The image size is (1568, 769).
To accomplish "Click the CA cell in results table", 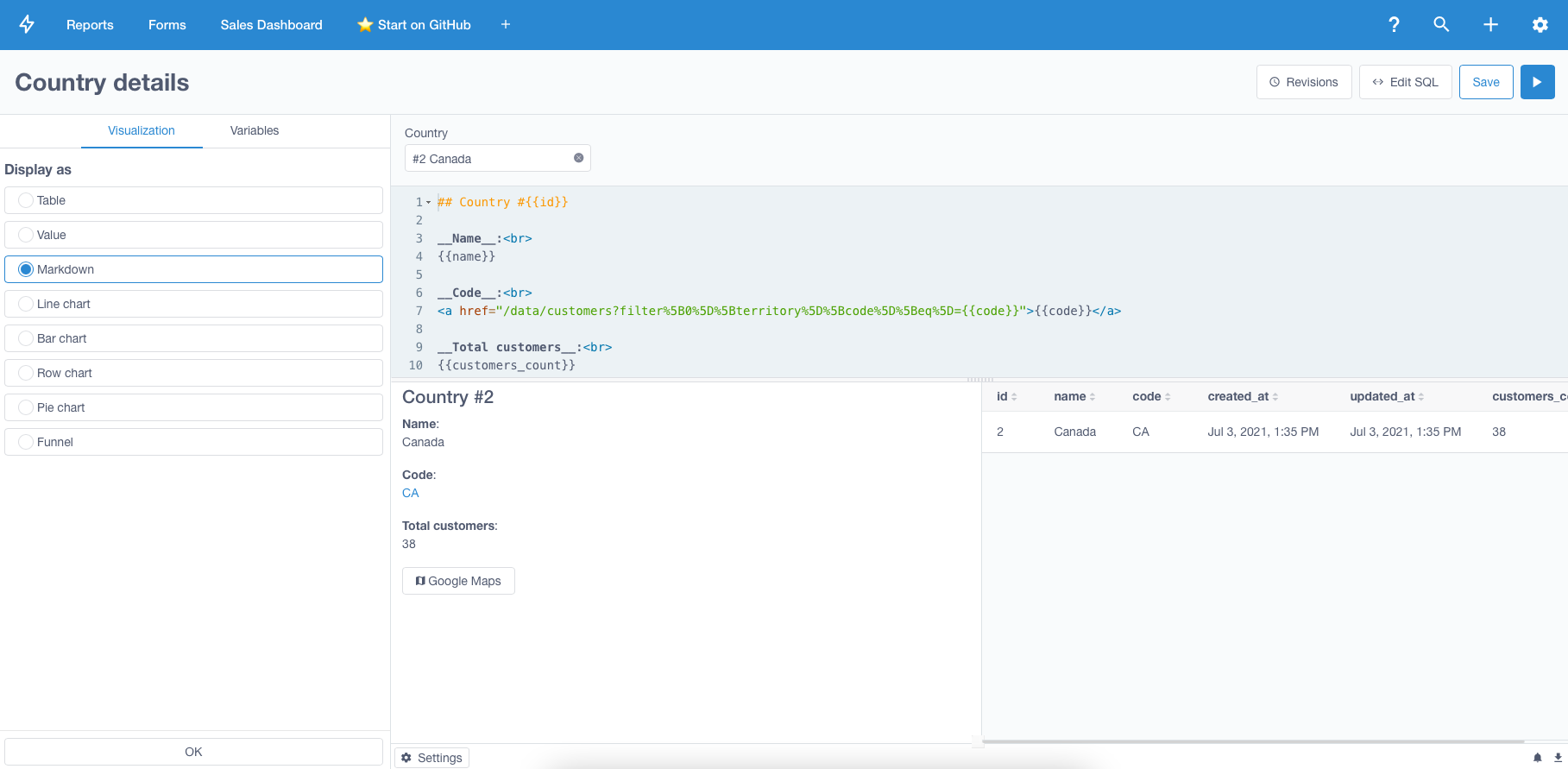I will coord(1140,432).
